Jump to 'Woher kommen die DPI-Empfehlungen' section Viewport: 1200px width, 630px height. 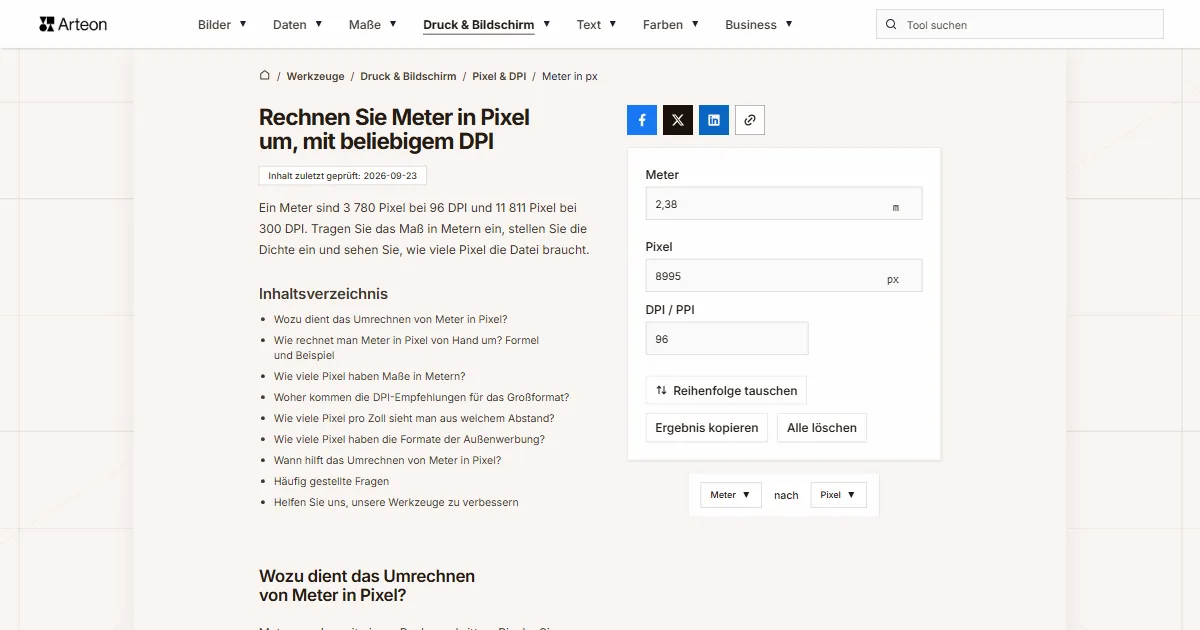(422, 398)
